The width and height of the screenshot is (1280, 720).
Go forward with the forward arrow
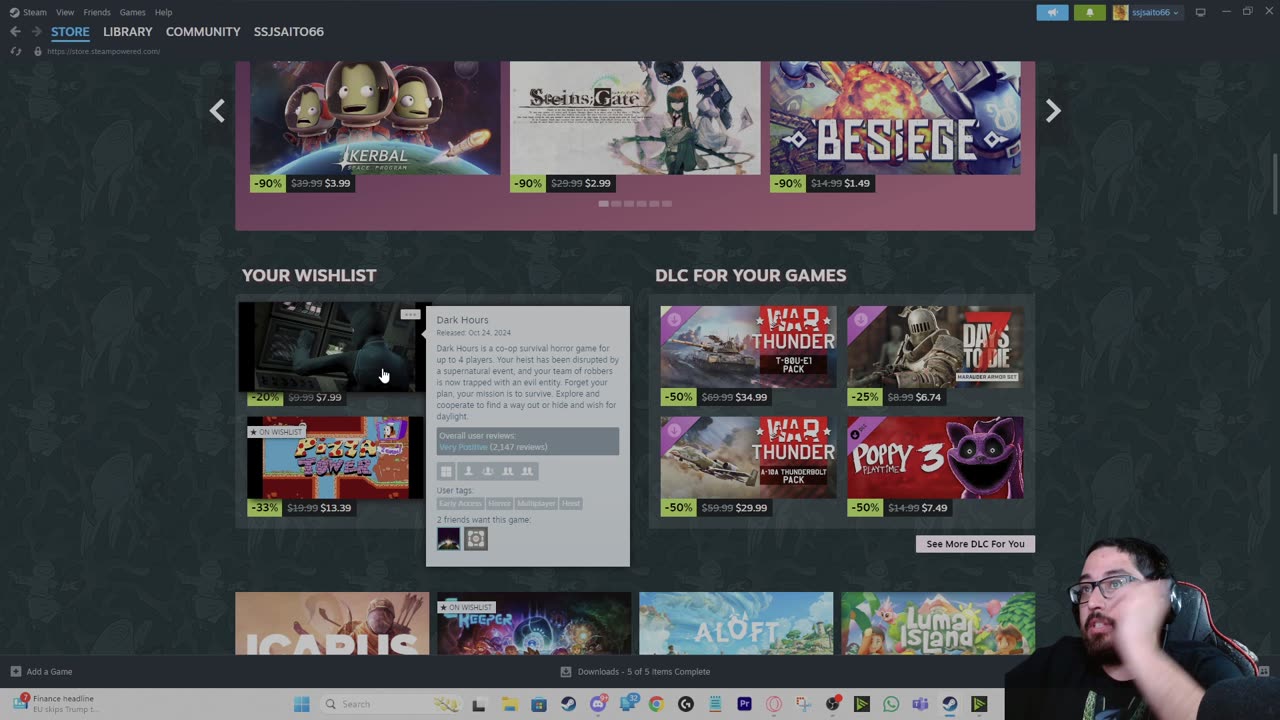(x=36, y=32)
